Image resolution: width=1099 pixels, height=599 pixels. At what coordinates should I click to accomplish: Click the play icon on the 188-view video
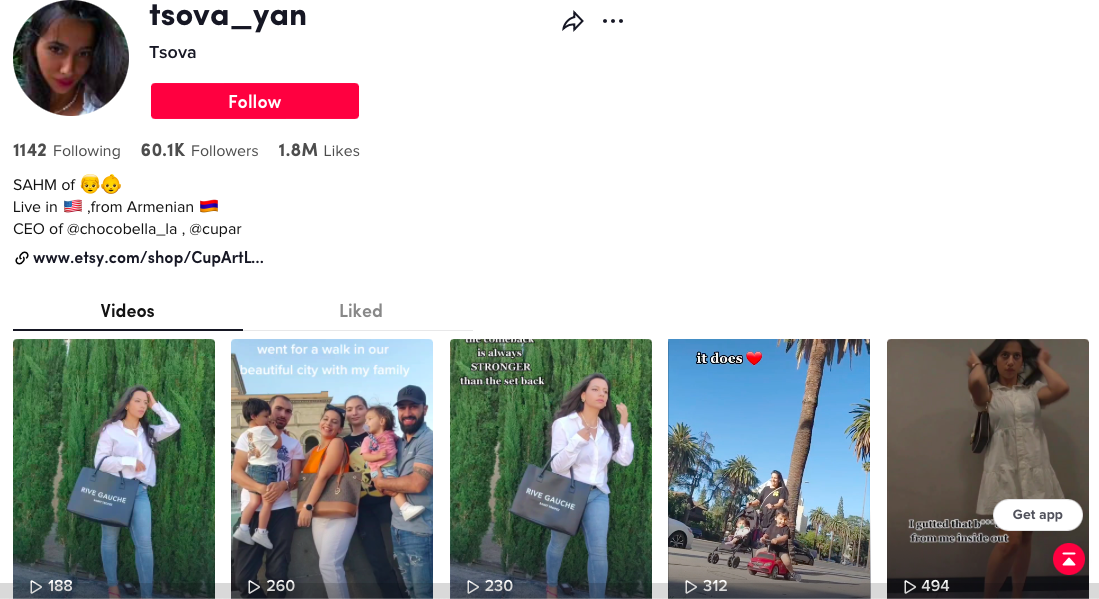(35, 586)
